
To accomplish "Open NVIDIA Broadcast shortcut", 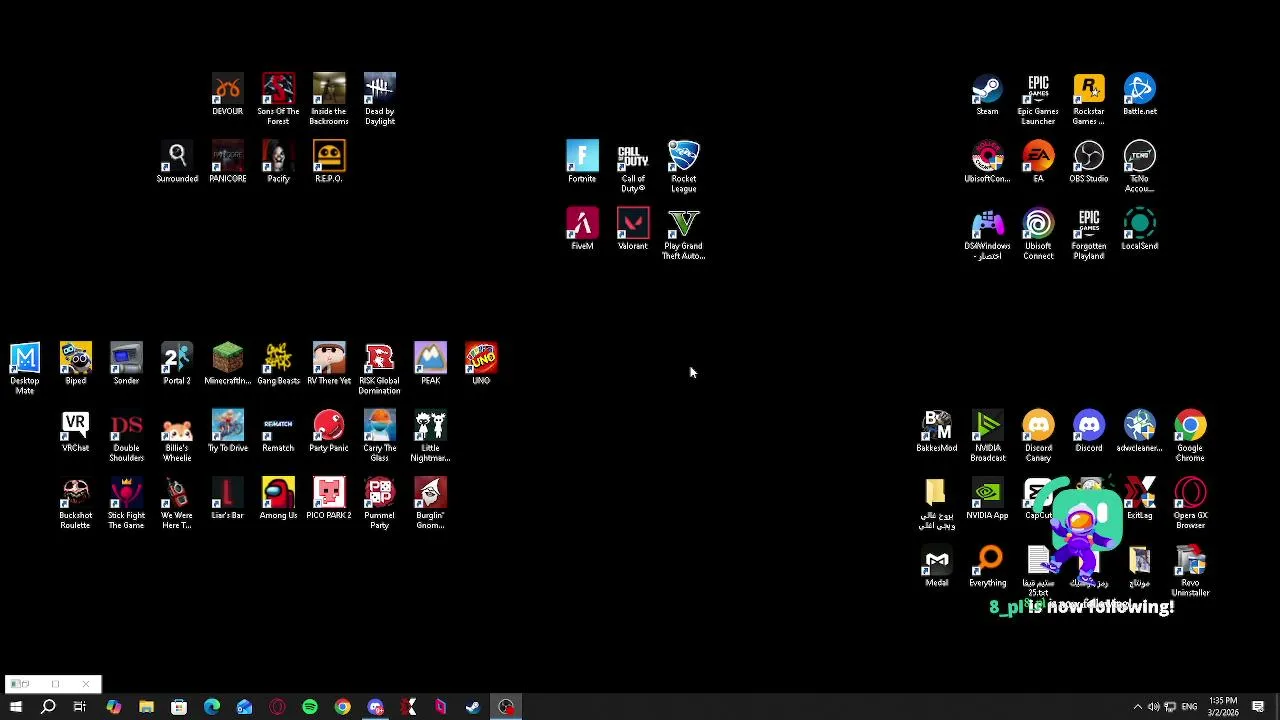I will coord(987,436).
